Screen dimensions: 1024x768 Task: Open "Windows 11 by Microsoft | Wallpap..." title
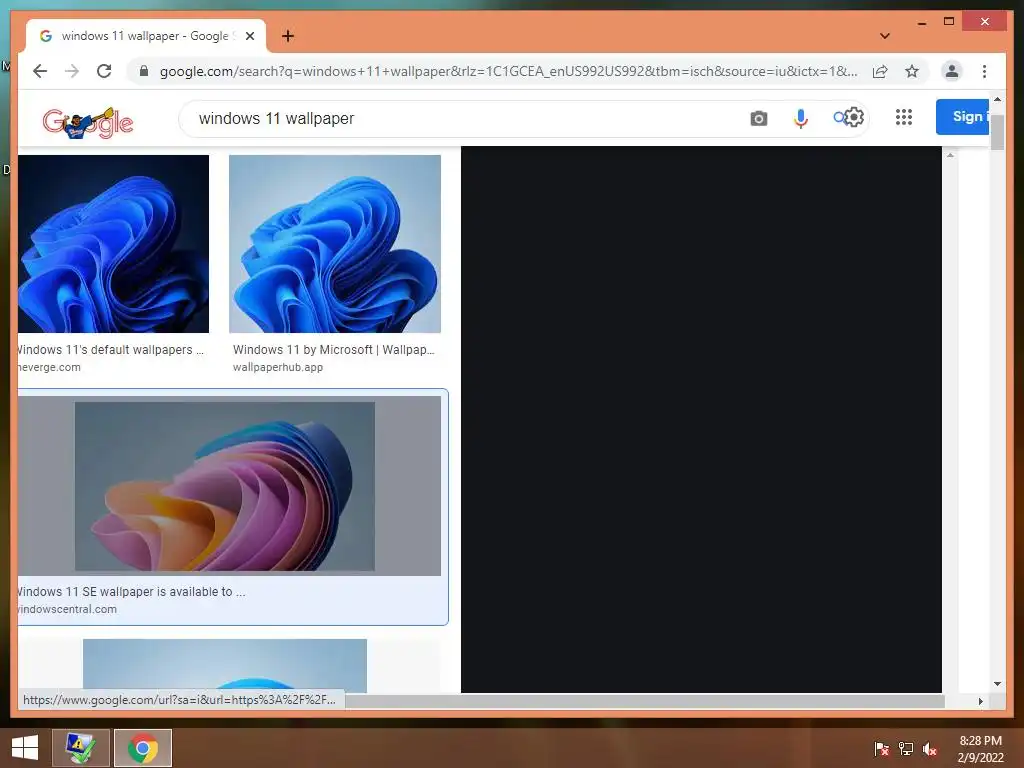[334, 349]
